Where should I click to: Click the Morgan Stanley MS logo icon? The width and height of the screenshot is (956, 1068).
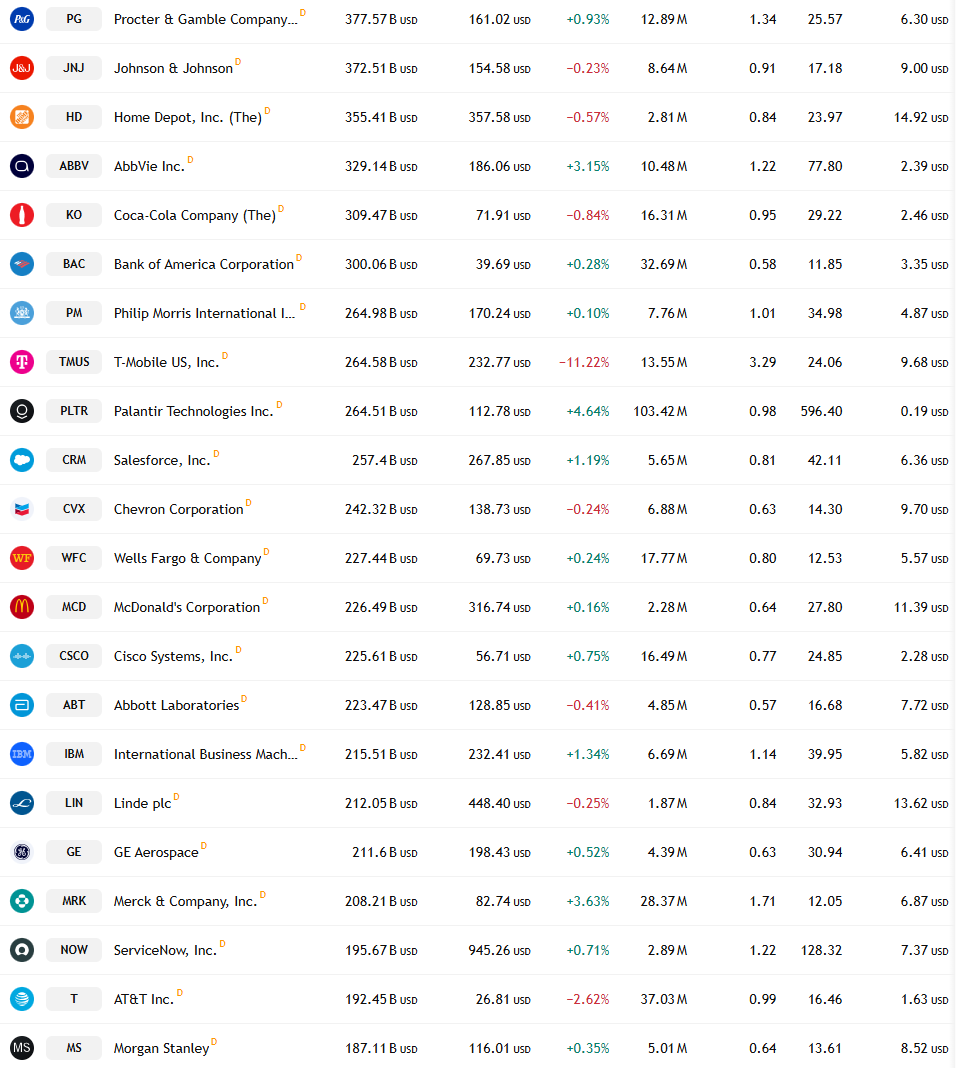(22, 1048)
